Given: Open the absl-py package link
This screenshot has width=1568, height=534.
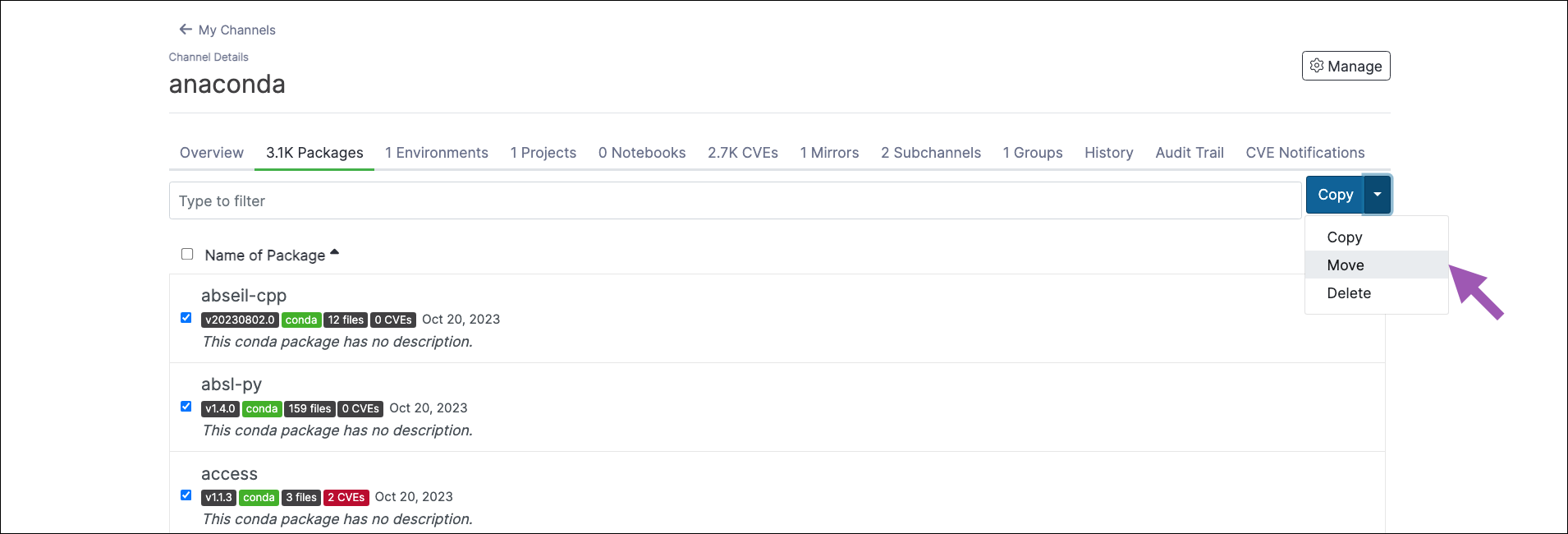Looking at the screenshot, I should (232, 384).
